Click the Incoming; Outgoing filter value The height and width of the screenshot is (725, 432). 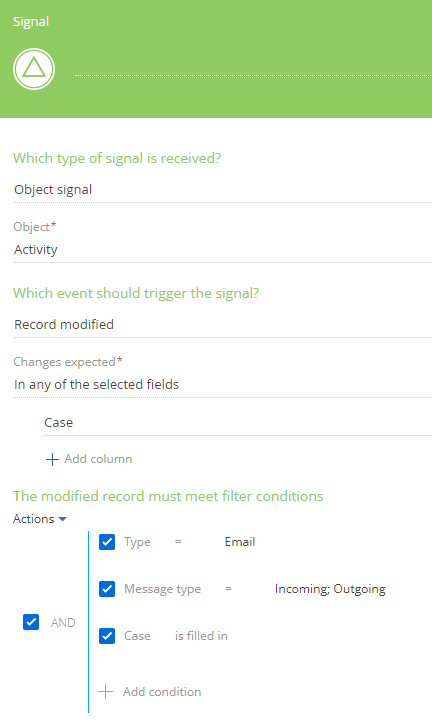pos(330,589)
